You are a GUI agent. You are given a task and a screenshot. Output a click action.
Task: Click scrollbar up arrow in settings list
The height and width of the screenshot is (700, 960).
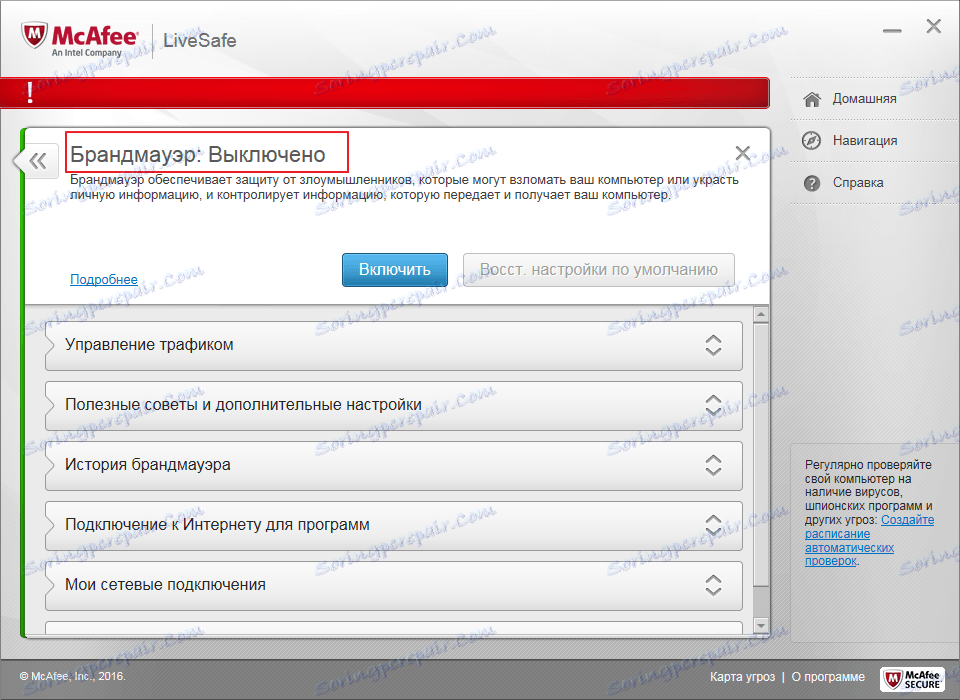tap(761, 315)
